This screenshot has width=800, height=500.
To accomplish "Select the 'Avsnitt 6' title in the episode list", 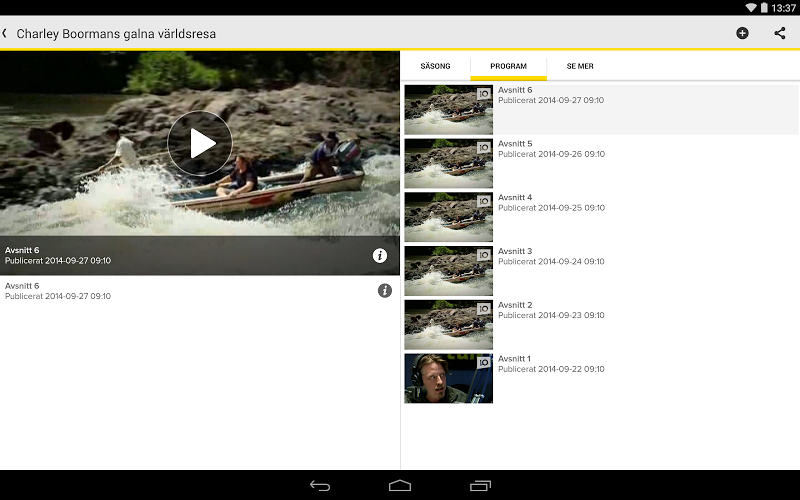I will click(515, 90).
